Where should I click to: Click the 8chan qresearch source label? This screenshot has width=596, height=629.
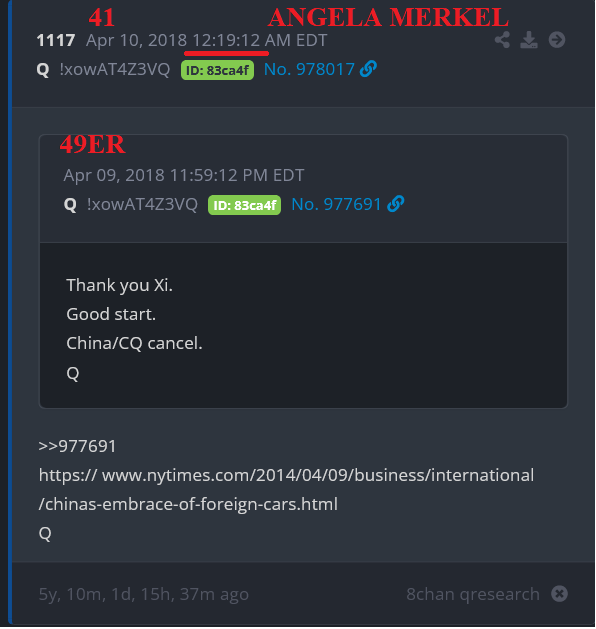coord(473,594)
